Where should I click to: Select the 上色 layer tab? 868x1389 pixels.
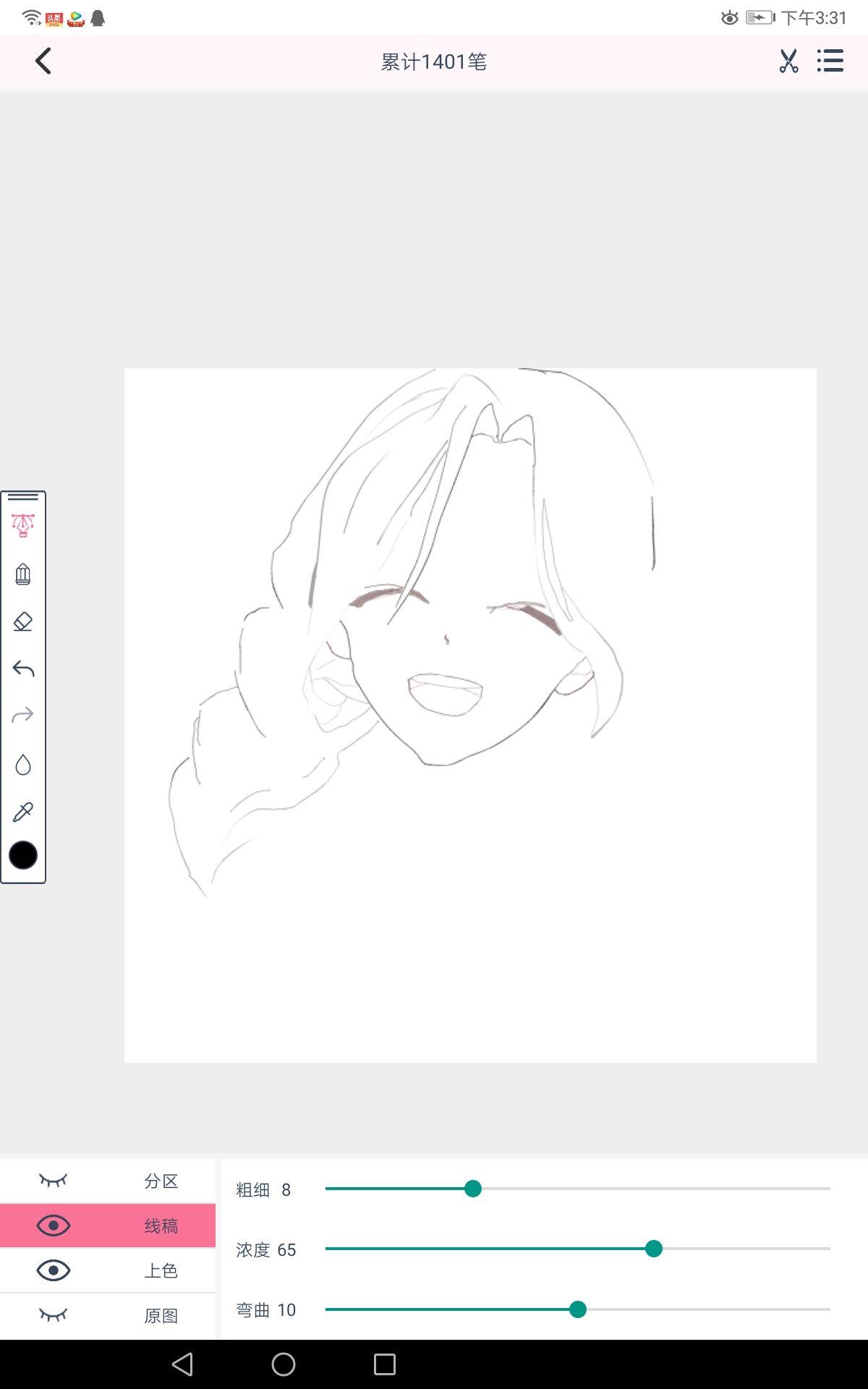[x=161, y=1270]
